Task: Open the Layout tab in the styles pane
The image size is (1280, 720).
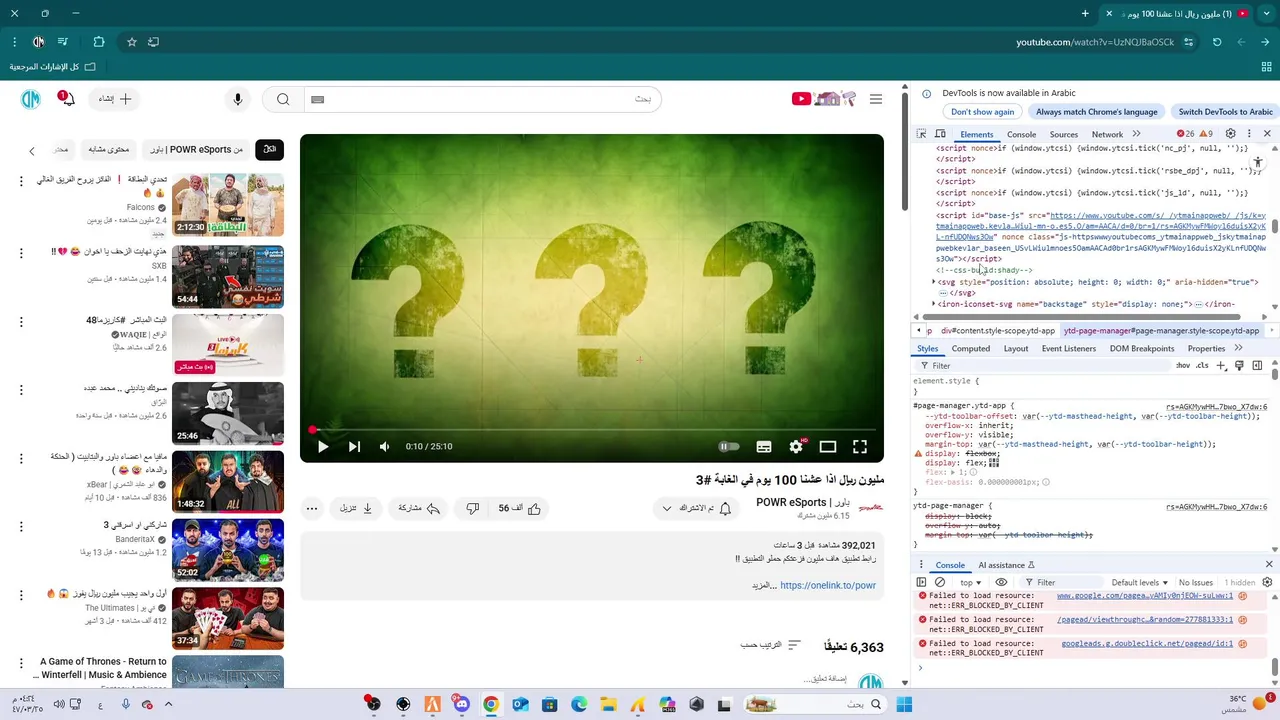Action: click(1016, 349)
